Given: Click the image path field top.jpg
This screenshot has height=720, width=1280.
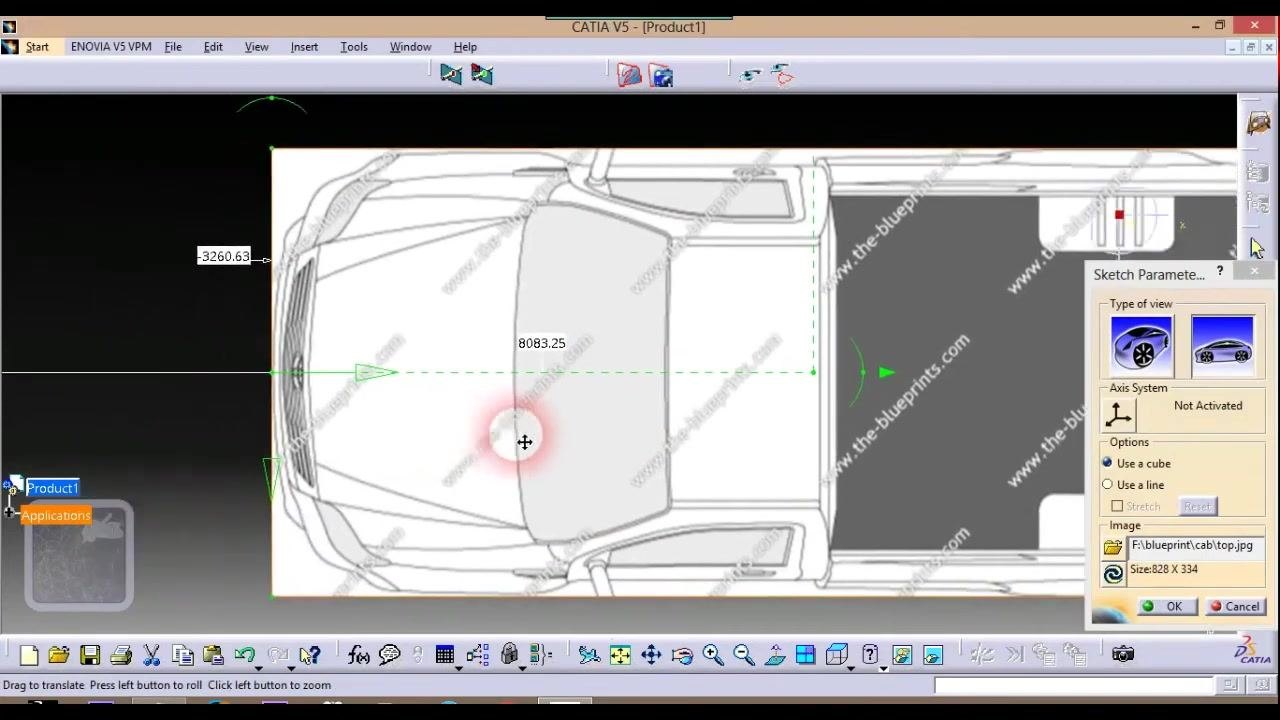Looking at the screenshot, I should pyautogui.click(x=1196, y=546).
